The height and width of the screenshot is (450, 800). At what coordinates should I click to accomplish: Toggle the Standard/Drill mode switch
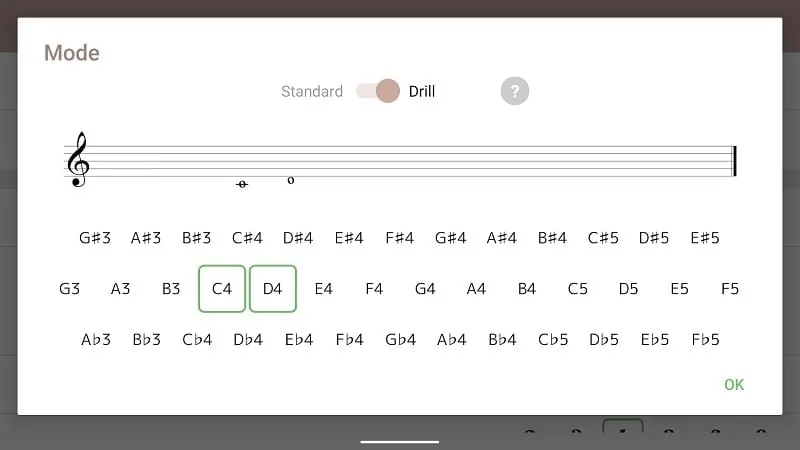coord(378,91)
